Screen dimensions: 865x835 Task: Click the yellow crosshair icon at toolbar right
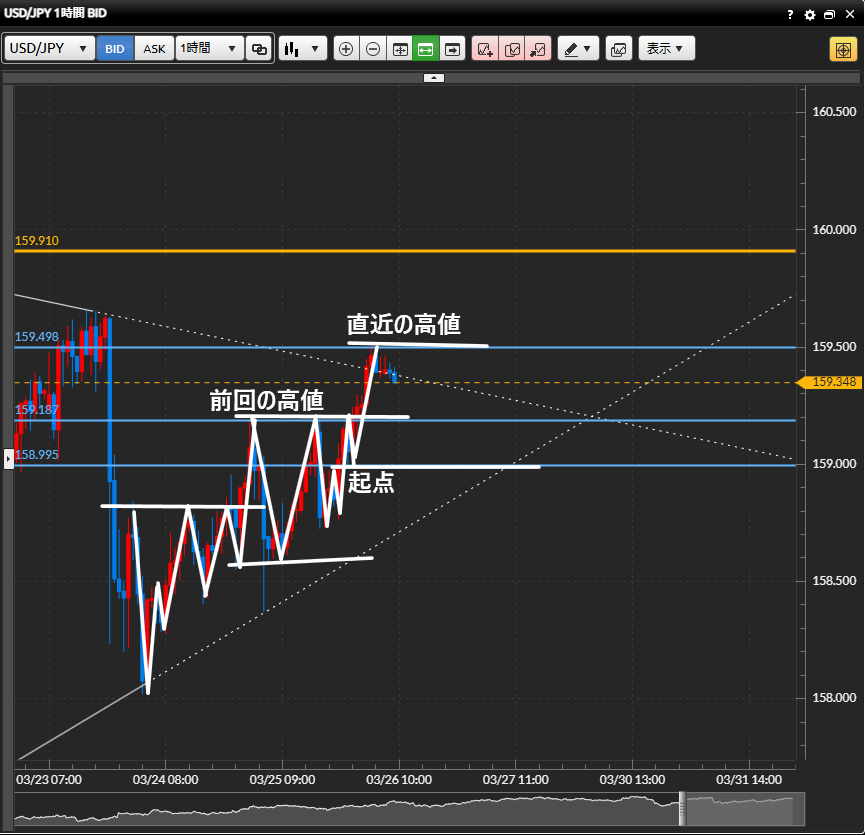tap(841, 49)
